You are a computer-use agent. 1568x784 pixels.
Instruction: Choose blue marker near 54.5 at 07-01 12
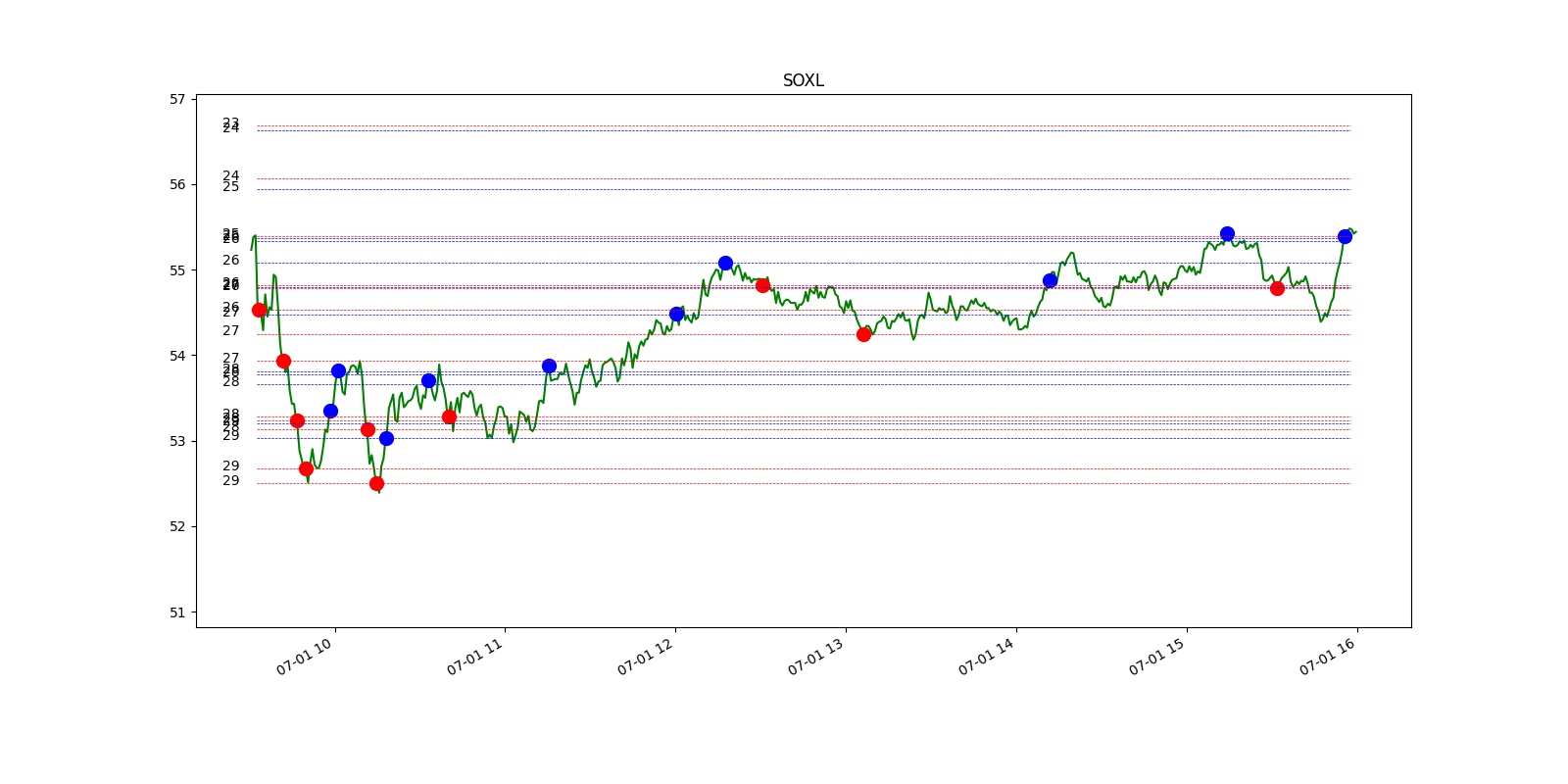[x=676, y=314]
